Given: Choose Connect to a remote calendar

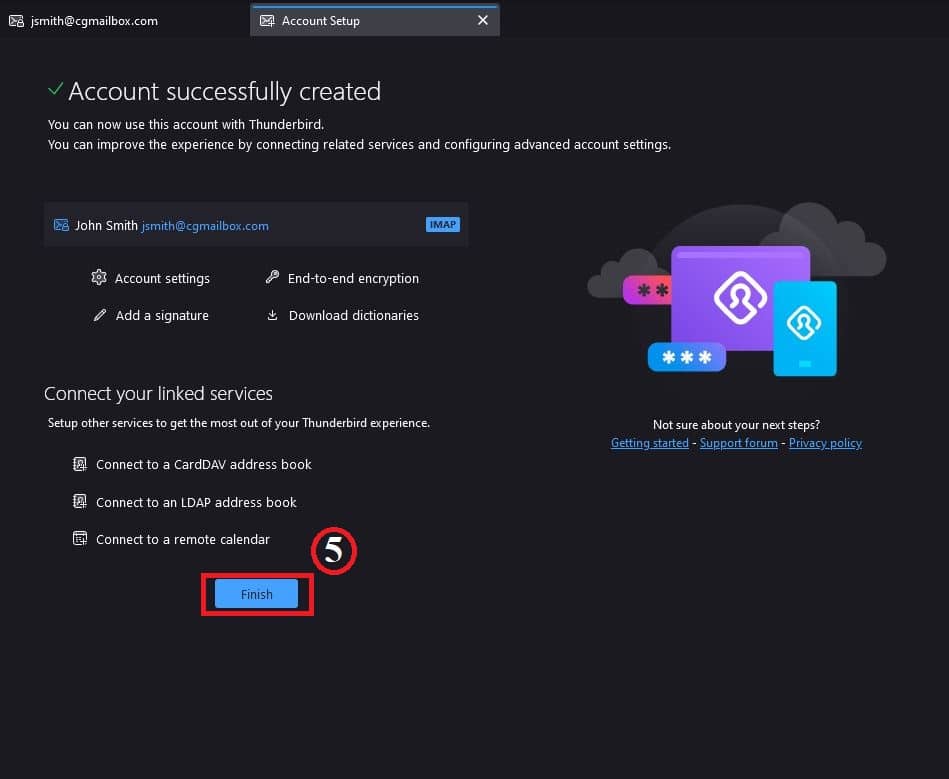Looking at the screenshot, I should [183, 539].
